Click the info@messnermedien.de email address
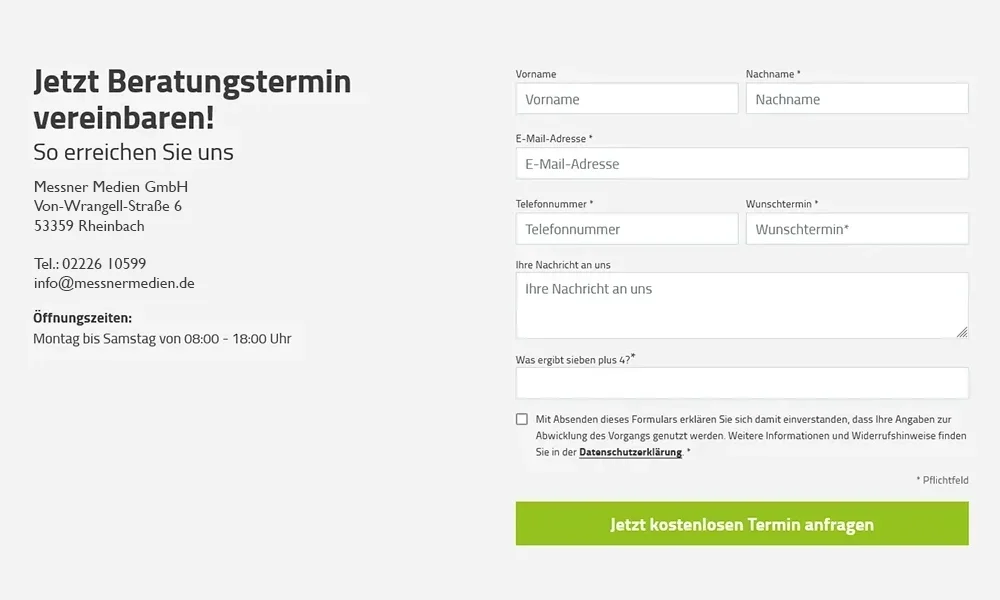1000x600 pixels. [x=114, y=283]
